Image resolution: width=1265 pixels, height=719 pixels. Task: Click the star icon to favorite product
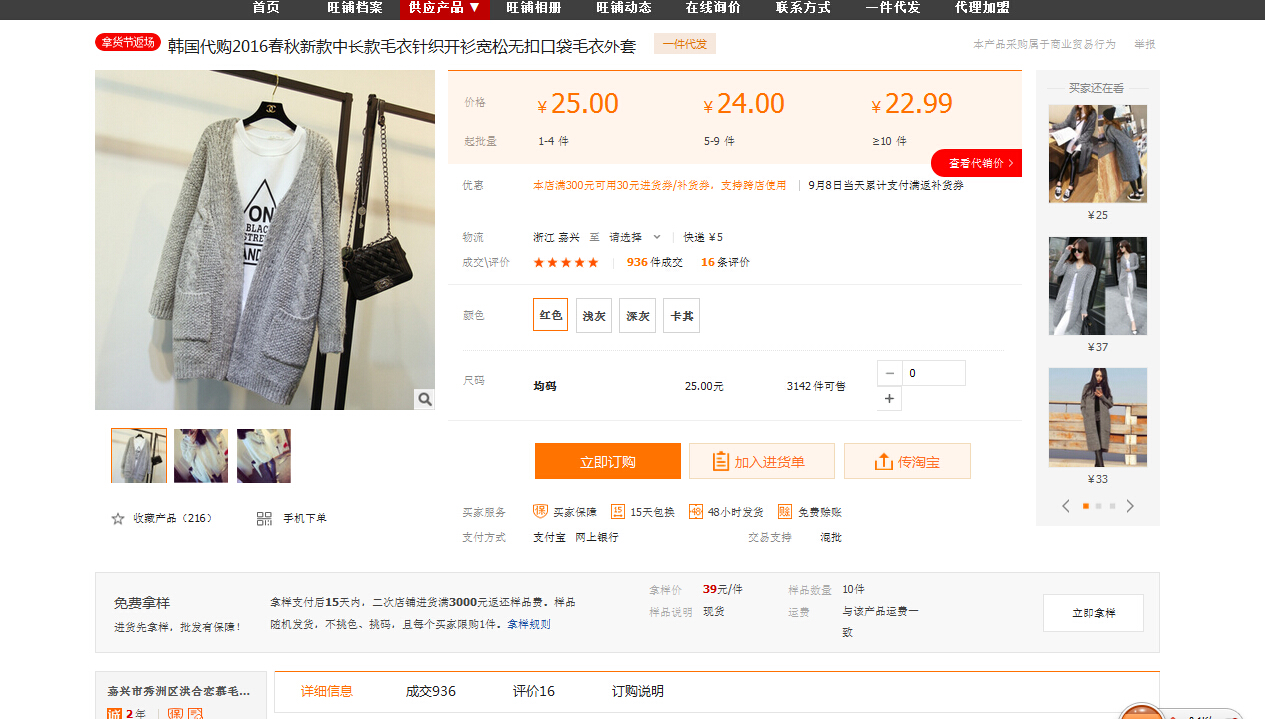118,518
